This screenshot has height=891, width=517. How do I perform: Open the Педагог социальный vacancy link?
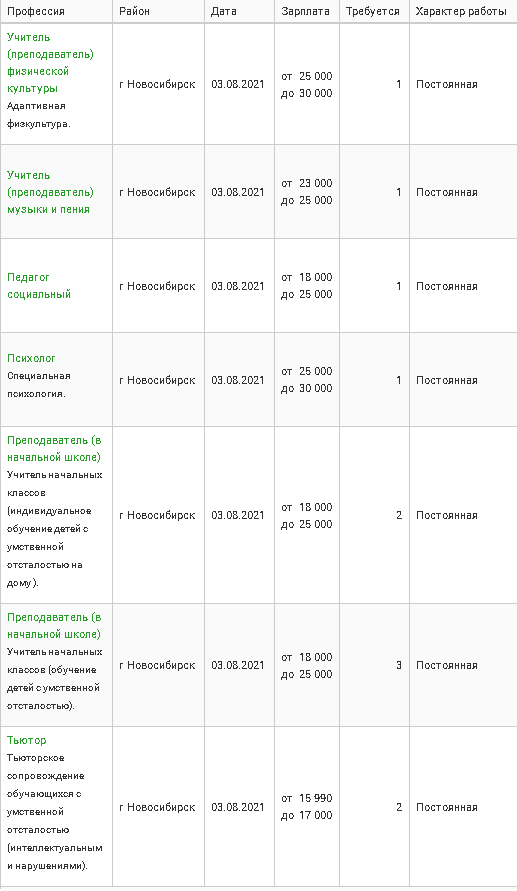[39, 285]
